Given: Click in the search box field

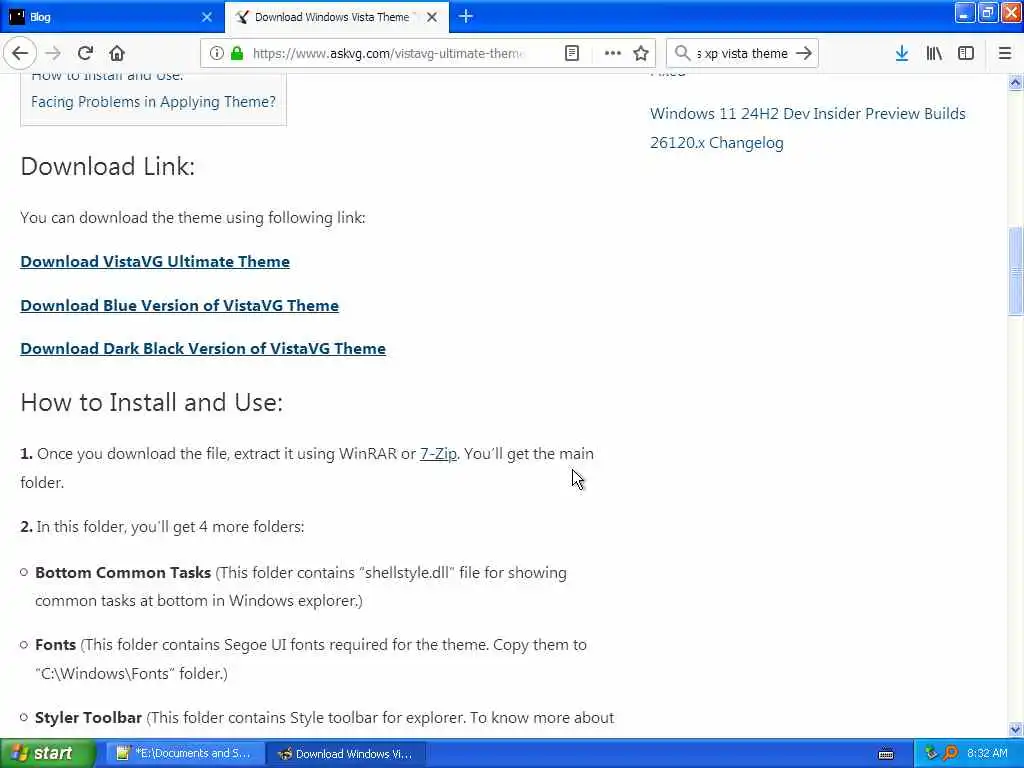Looking at the screenshot, I should click(x=743, y=54).
